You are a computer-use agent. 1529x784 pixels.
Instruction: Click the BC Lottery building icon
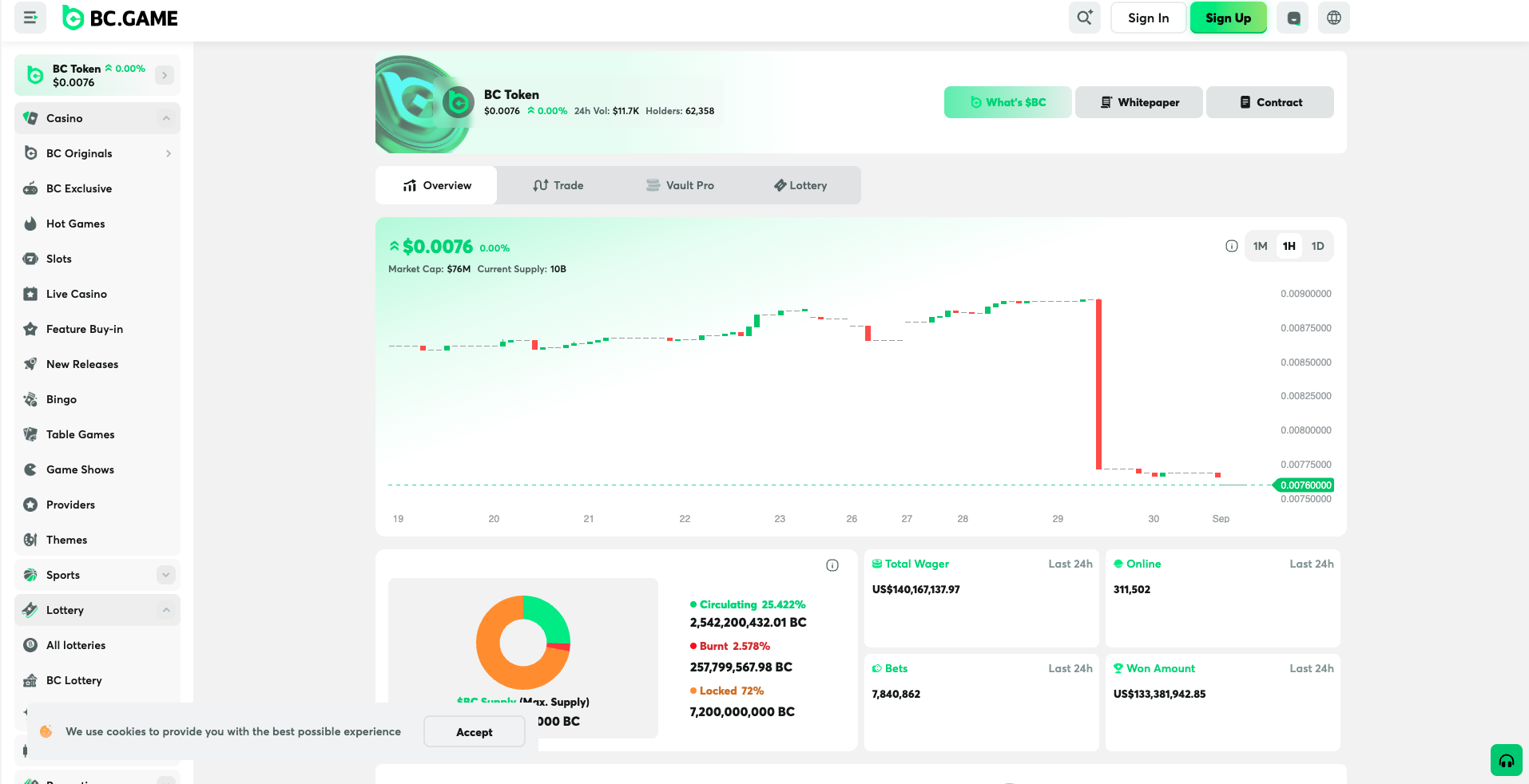coord(30,680)
